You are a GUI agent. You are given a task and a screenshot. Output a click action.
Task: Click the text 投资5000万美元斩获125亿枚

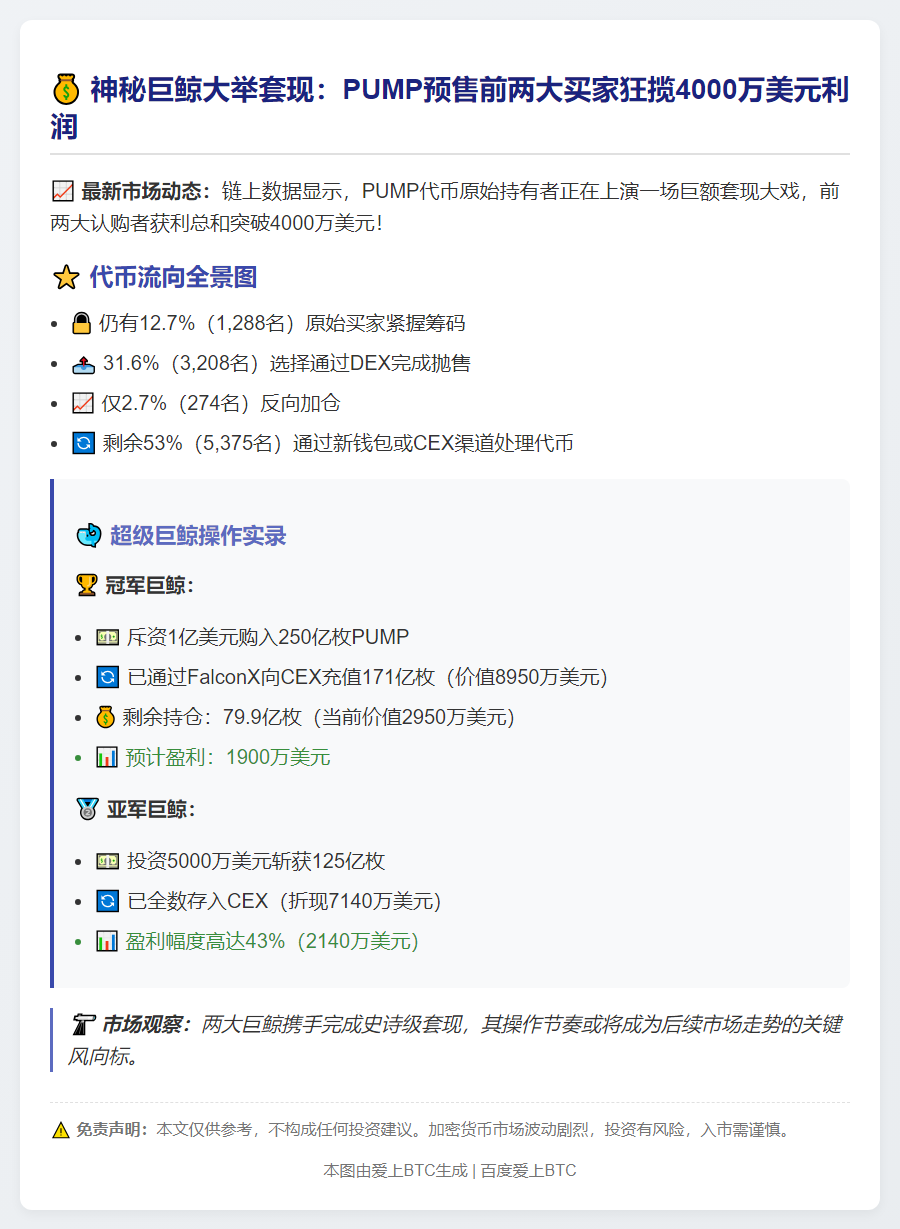[256, 861]
